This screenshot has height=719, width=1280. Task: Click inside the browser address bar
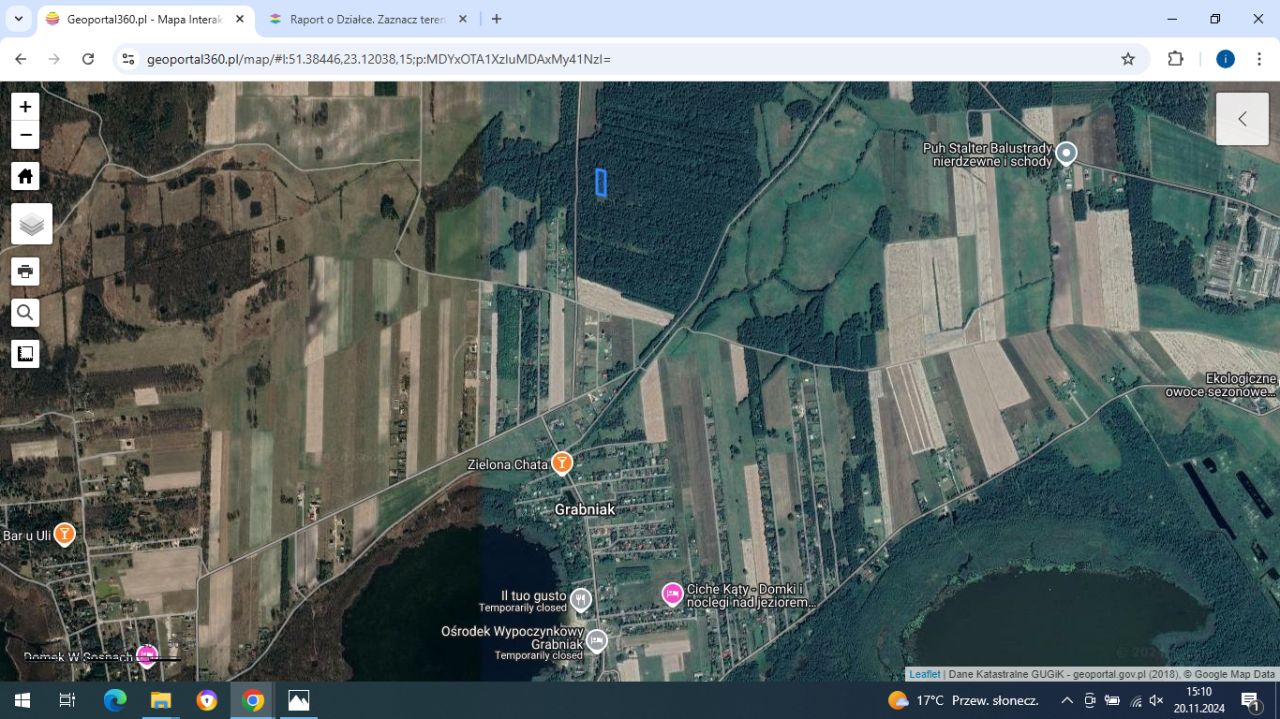point(400,59)
